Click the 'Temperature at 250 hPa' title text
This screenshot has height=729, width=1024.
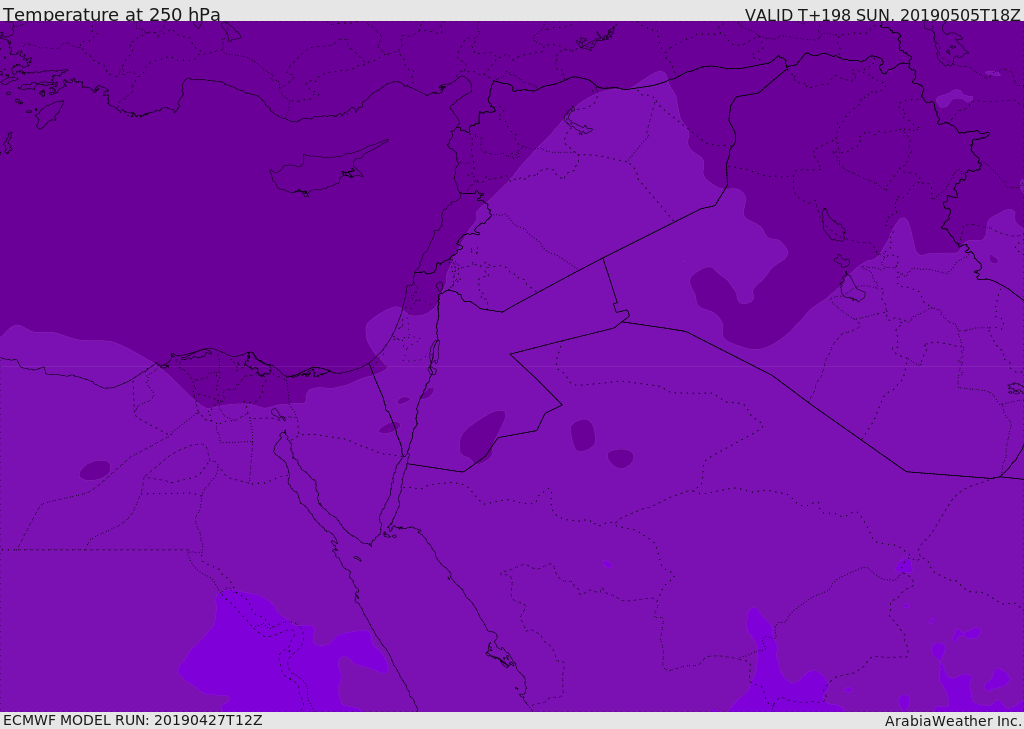112,14
